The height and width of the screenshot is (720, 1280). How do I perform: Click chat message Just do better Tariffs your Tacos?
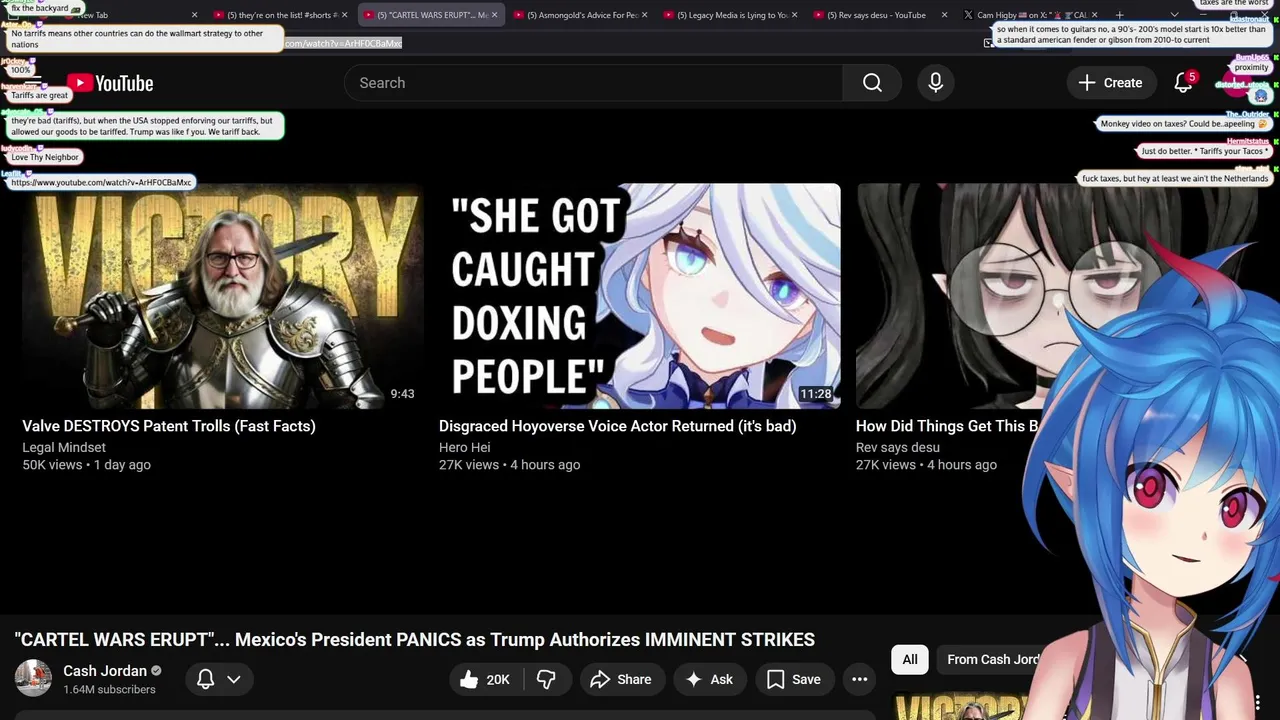[x=1204, y=152]
